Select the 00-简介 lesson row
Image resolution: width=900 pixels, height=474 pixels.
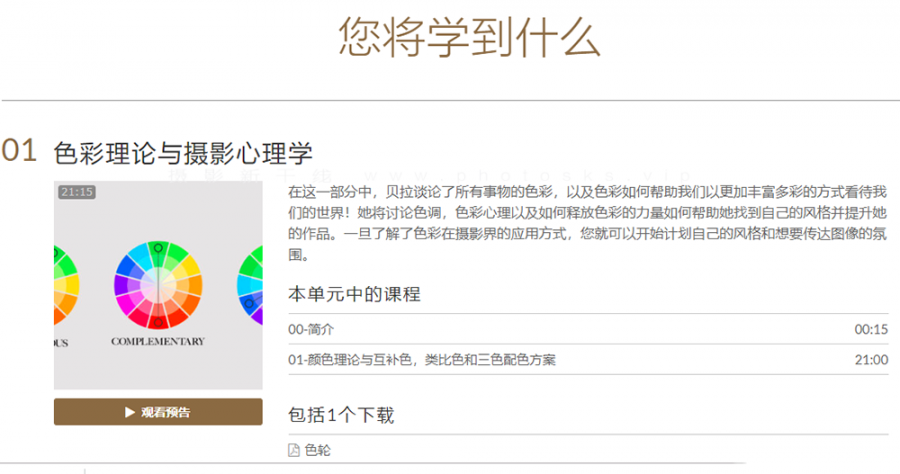click(x=588, y=329)
